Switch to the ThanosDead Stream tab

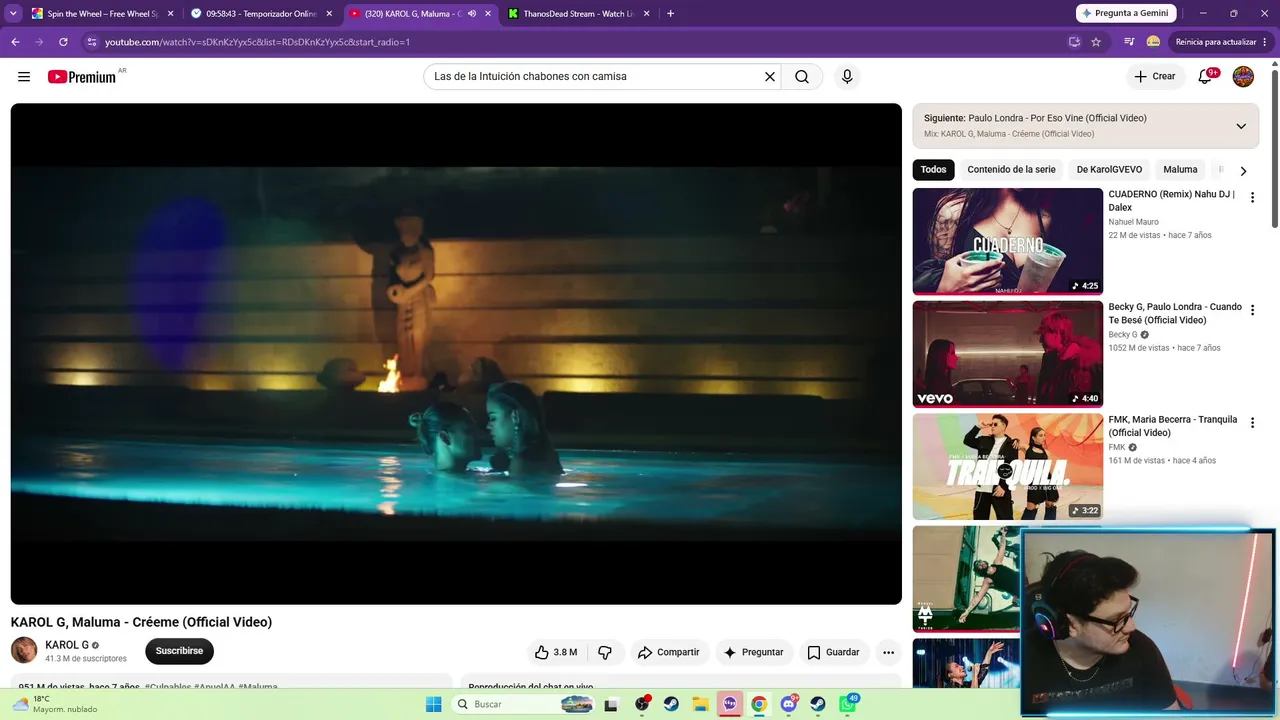pyautogui.click(x=578, y=14)
